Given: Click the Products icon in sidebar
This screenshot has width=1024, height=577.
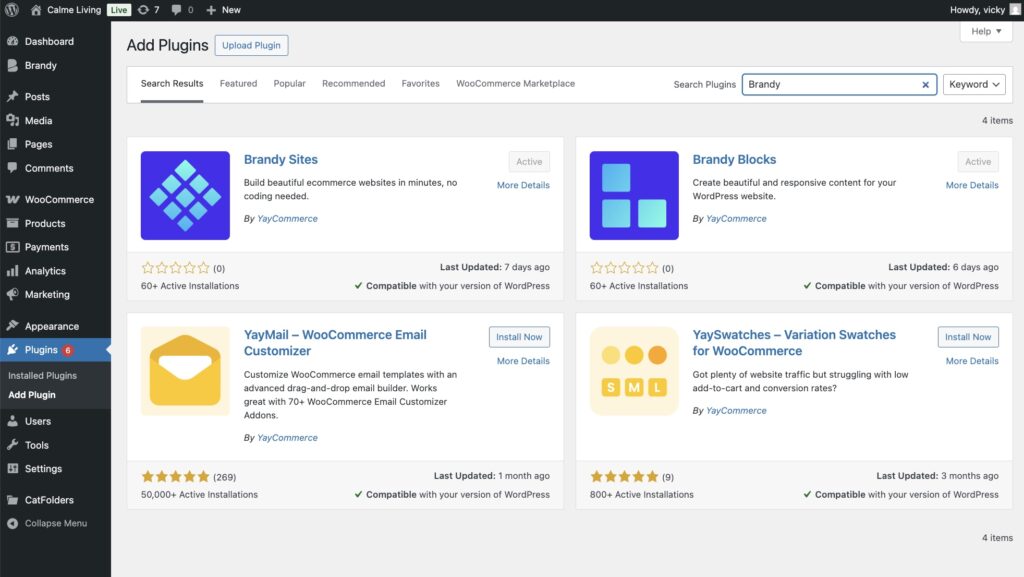Looking at the screenshot, I should coord(12,223).
